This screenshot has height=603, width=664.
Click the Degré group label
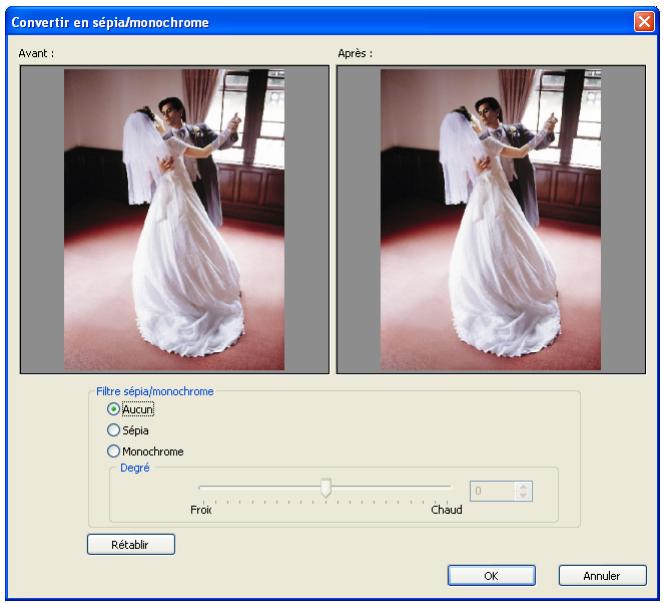point(135,468)
